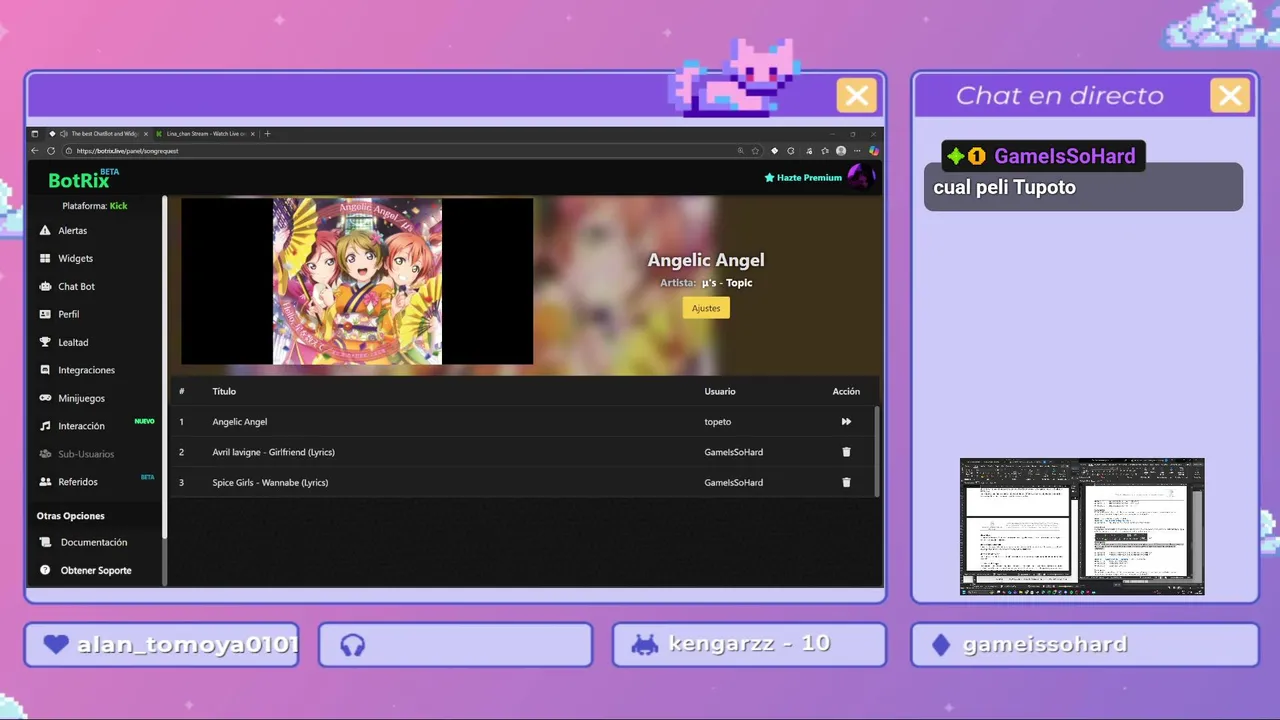Click the Interacción music note icon
The width and height of the screenshot is (1280, 720).
[x=45, y=426]
